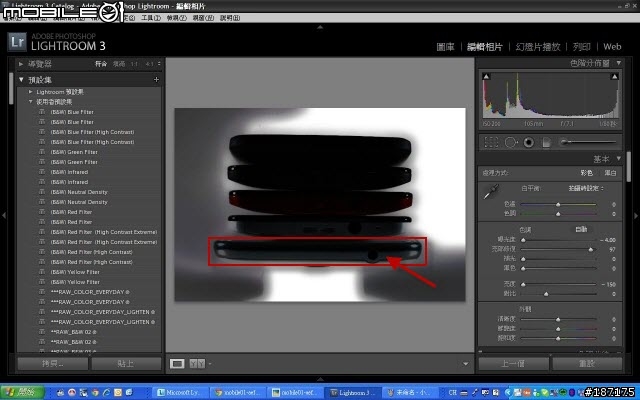This screenshot has width=640, height=400.
Task: Click the stacked phones photo preview
Action: [x=320, y=204]
